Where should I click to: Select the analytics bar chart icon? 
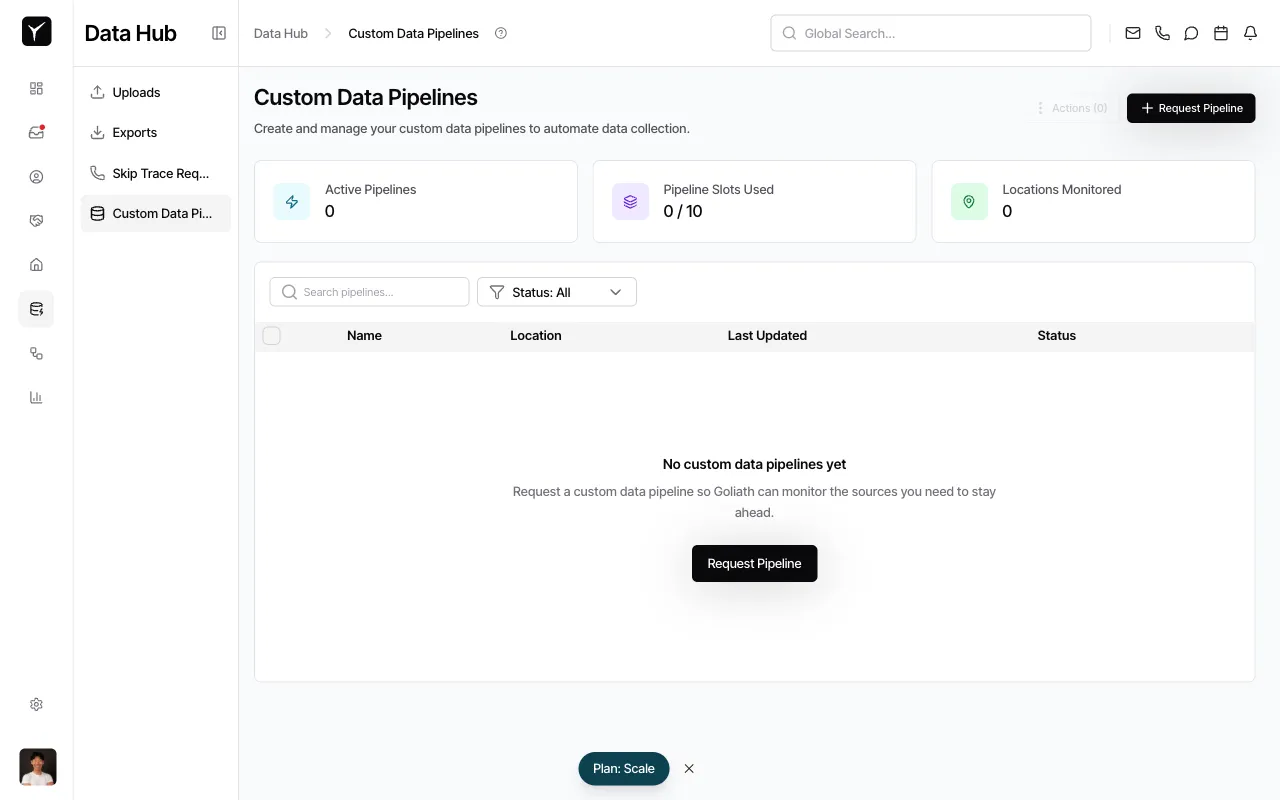pos(36,397)
